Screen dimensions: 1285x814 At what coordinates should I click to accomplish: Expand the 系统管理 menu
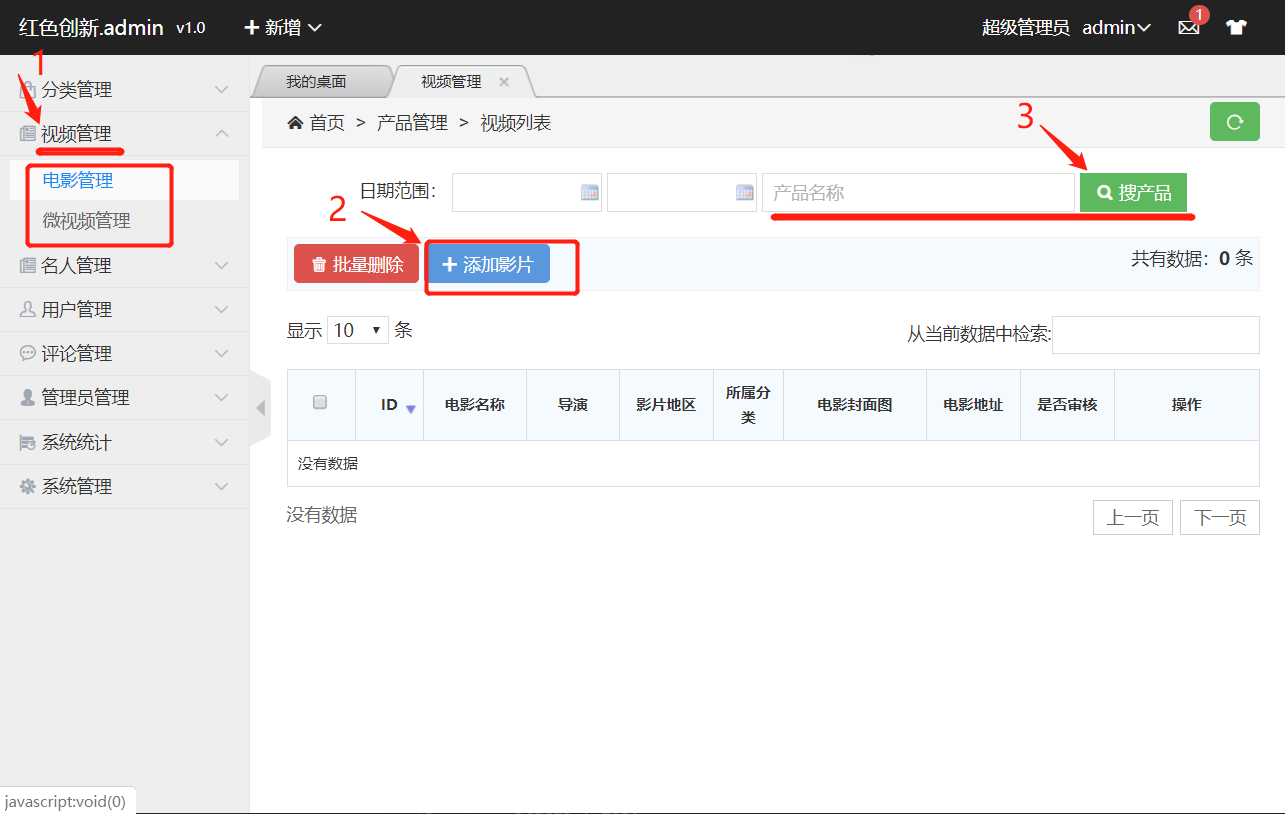tap(125, 486)
